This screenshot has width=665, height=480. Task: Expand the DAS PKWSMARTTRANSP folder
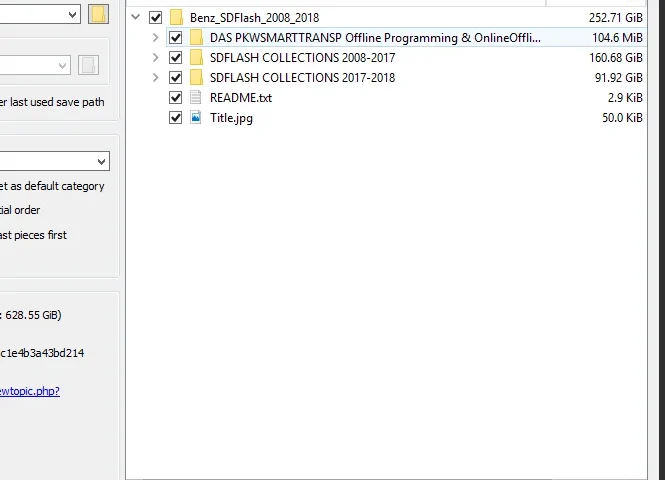[155, 37]
